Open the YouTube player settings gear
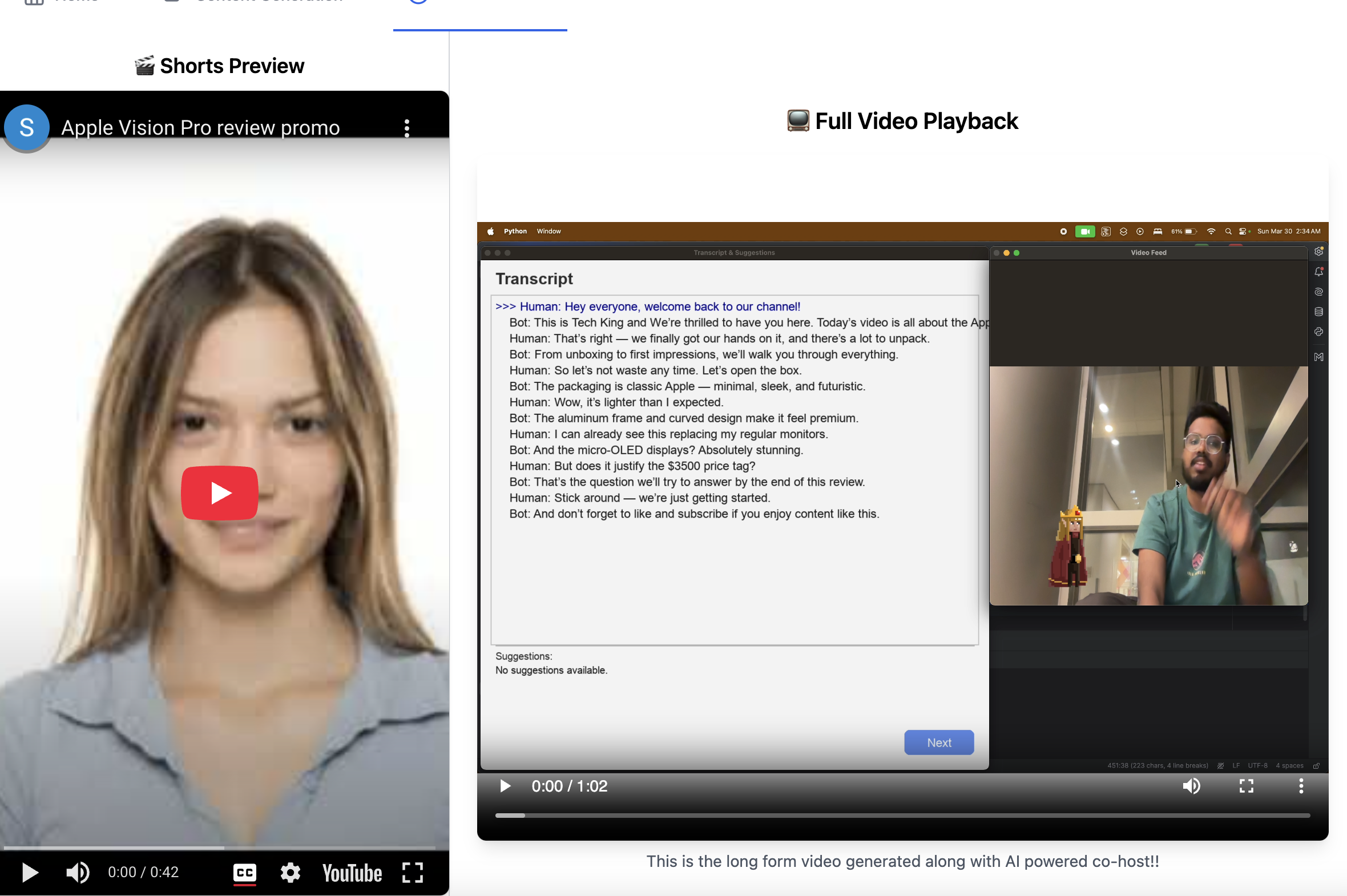The height and width of the screenshot is (896, 1347). 291,872
